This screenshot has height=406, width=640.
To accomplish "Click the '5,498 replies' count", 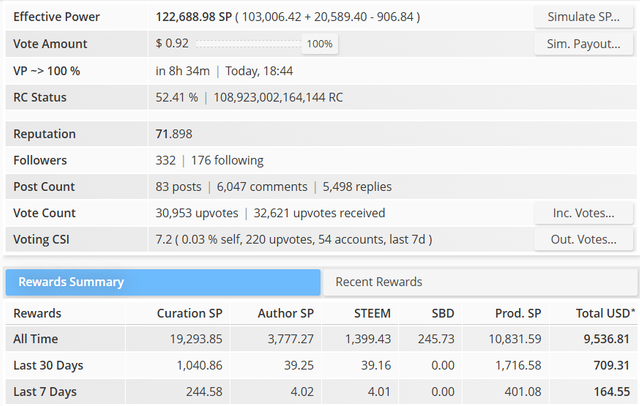I will (357, 187).
